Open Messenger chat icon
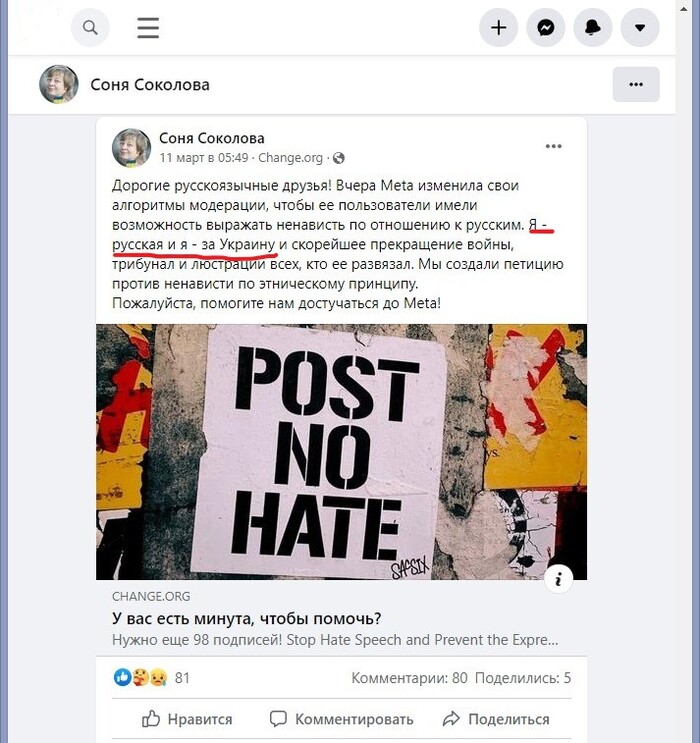The height and width of the screenshot is (743, 700). tap(545, 27)
